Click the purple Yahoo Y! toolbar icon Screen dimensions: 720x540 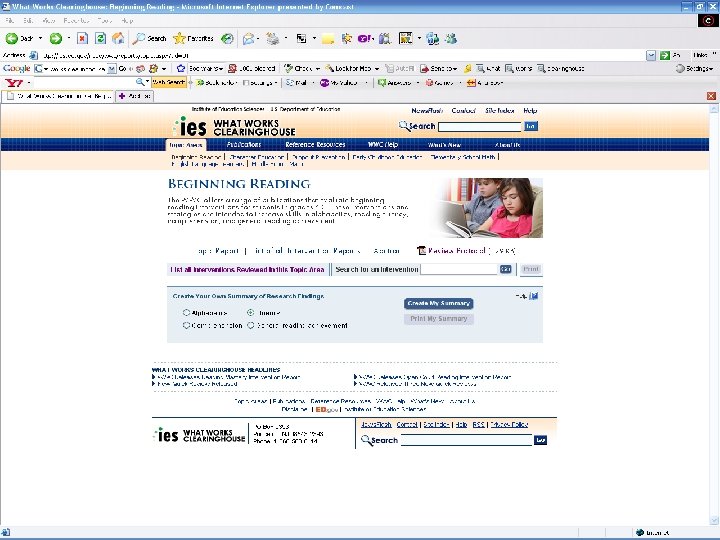tap(365, 39)
